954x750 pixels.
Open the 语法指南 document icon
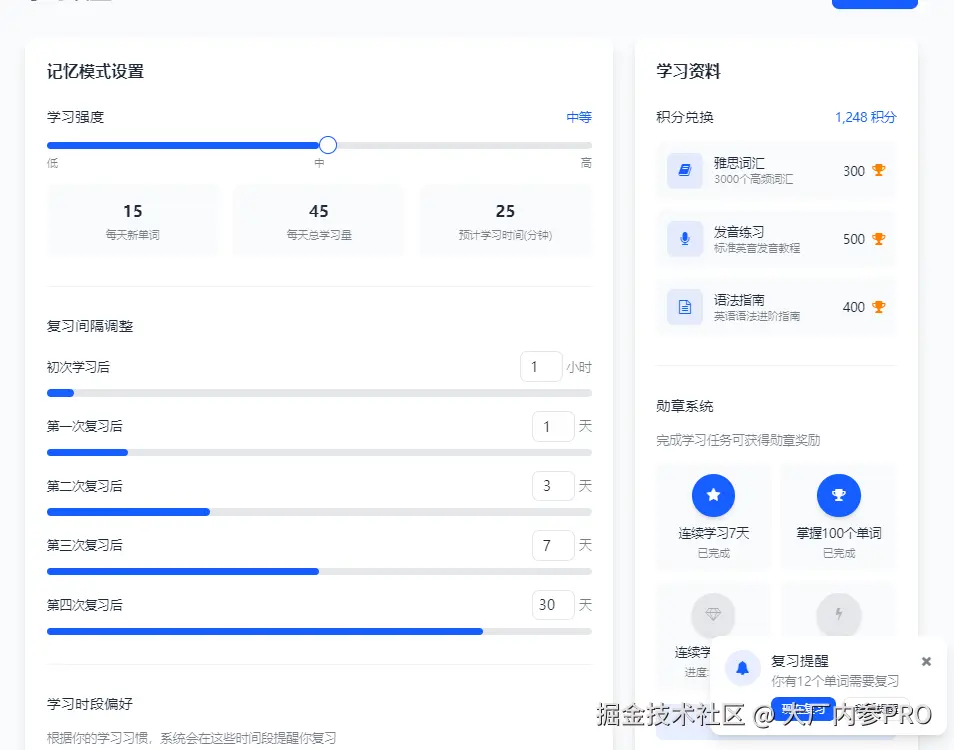[684, 307]
